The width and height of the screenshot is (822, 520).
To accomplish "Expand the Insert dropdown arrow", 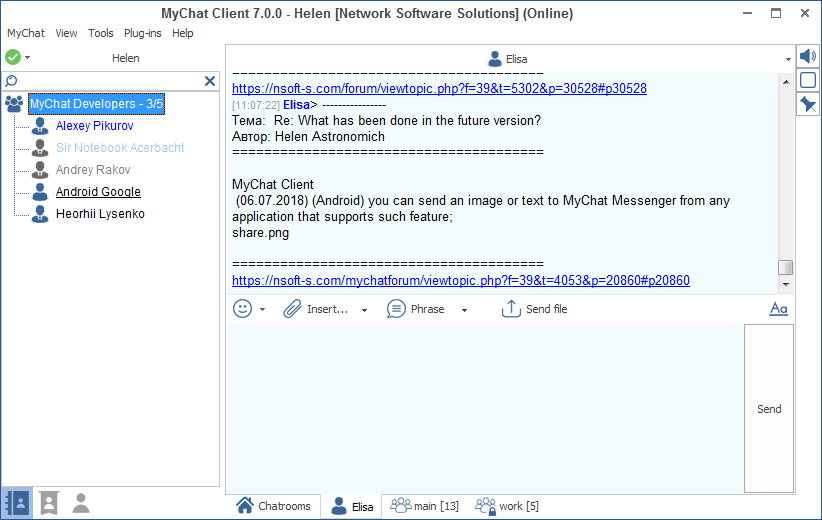I will [x=364, y=310].
